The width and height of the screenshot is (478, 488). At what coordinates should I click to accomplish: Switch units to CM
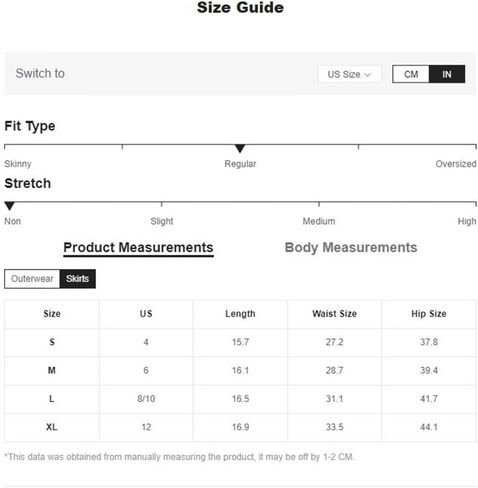(411, 74)
